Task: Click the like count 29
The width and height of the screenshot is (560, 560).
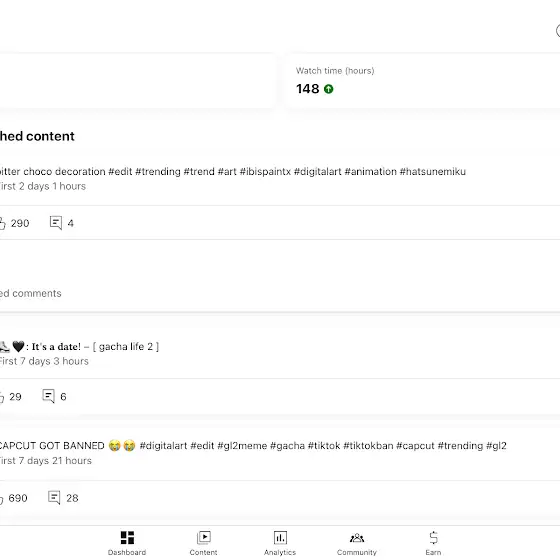Action: click(15, 397)
